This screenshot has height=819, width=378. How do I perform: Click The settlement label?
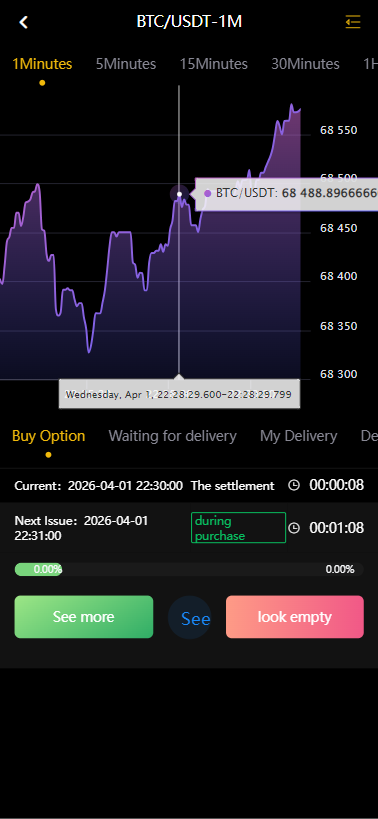coord(232,486)
